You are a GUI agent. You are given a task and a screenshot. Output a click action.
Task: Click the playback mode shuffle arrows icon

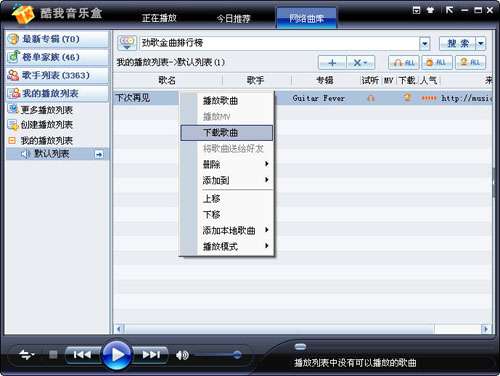[27, 355]
